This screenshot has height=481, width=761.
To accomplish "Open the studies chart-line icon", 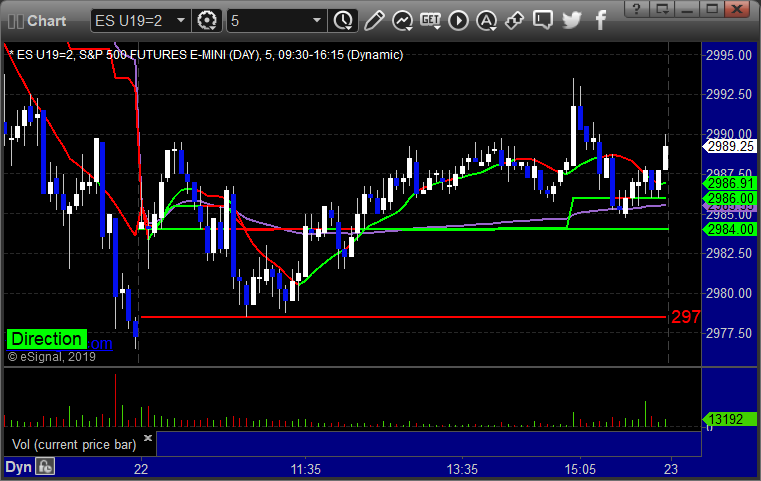I will 402,21.
